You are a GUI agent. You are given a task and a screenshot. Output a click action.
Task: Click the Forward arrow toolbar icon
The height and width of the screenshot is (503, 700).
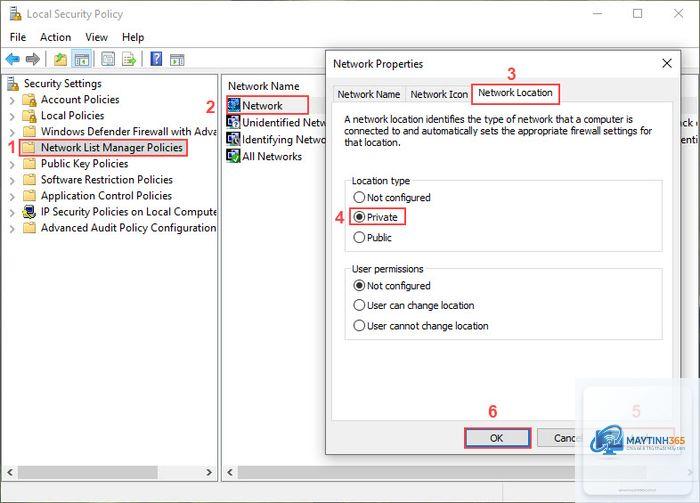pyautogui.click(x=33, y=59)
